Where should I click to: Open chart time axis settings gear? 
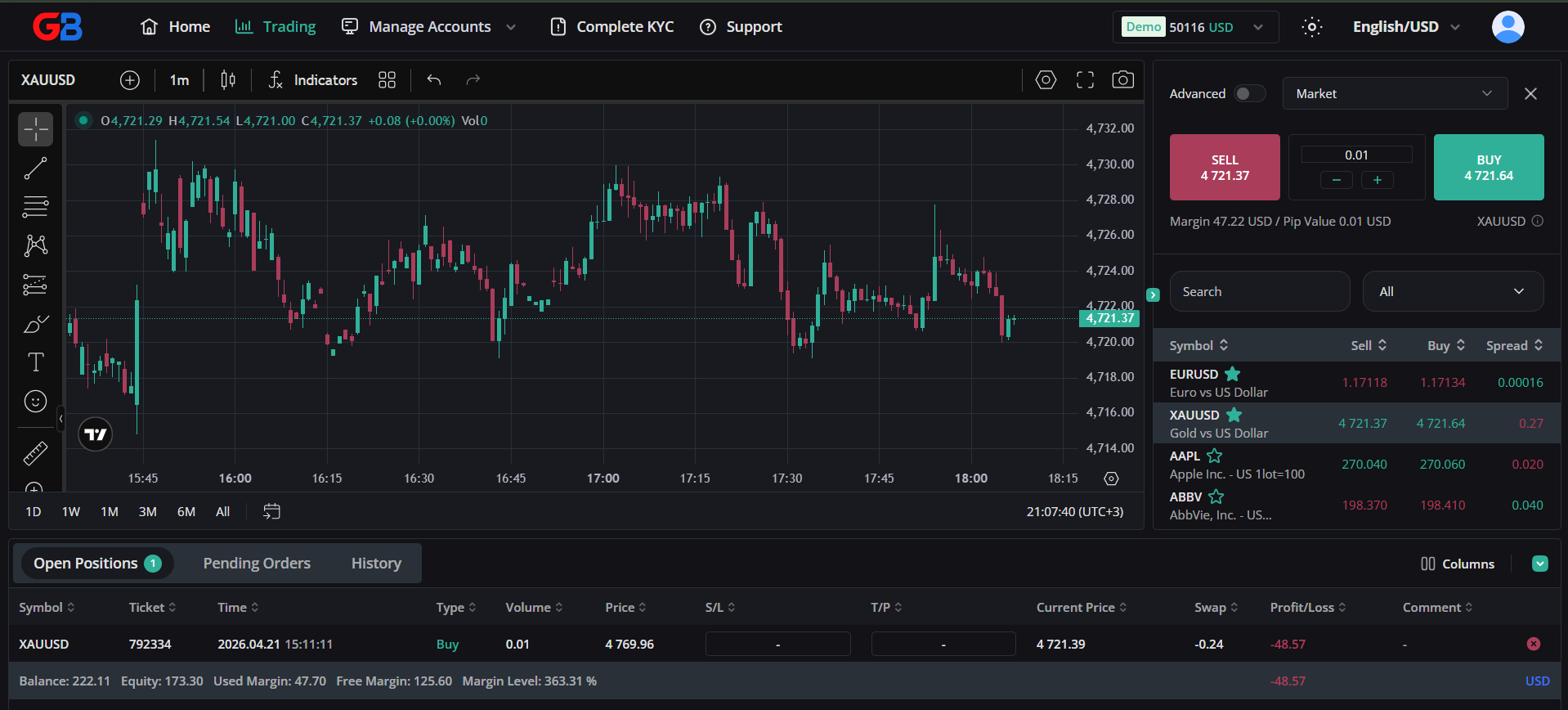coord(1111,479)
